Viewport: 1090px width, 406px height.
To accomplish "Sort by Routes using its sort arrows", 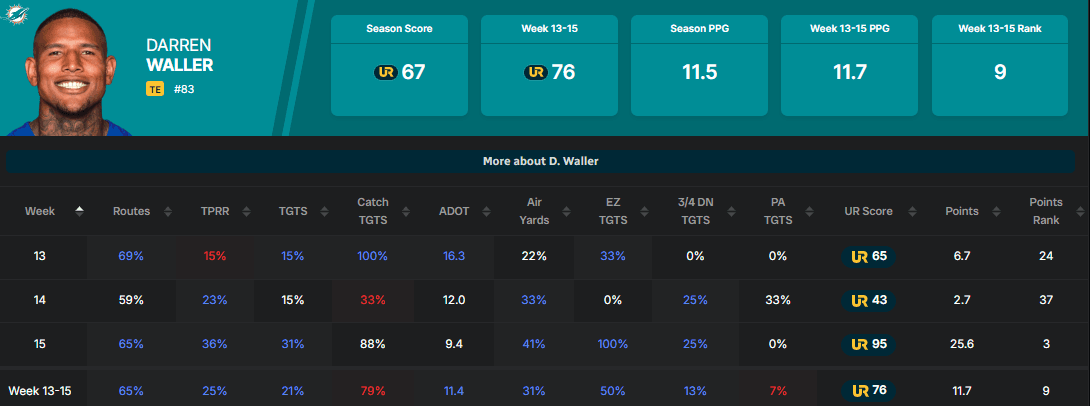I will point(167,211).
